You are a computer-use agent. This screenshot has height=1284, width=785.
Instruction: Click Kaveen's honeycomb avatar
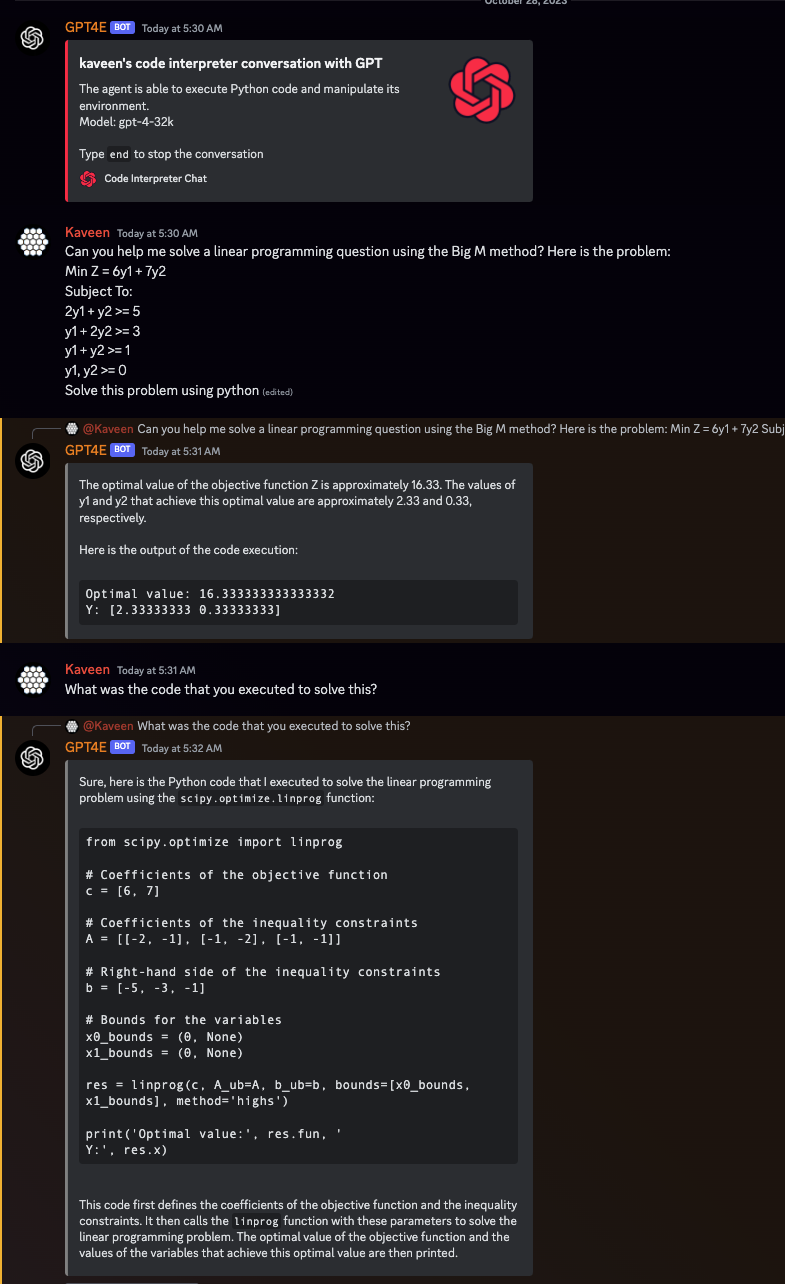click(32, 241)
